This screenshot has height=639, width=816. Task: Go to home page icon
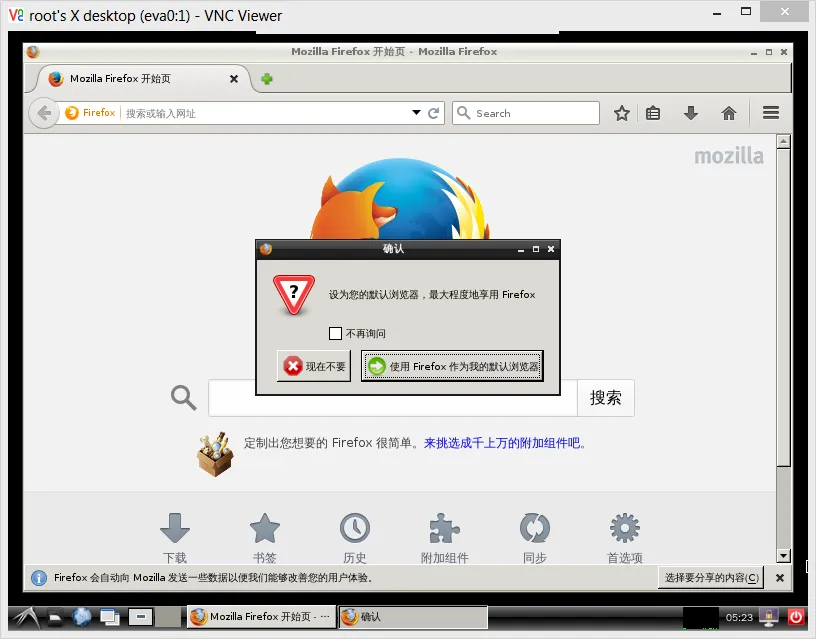(729, 113)
